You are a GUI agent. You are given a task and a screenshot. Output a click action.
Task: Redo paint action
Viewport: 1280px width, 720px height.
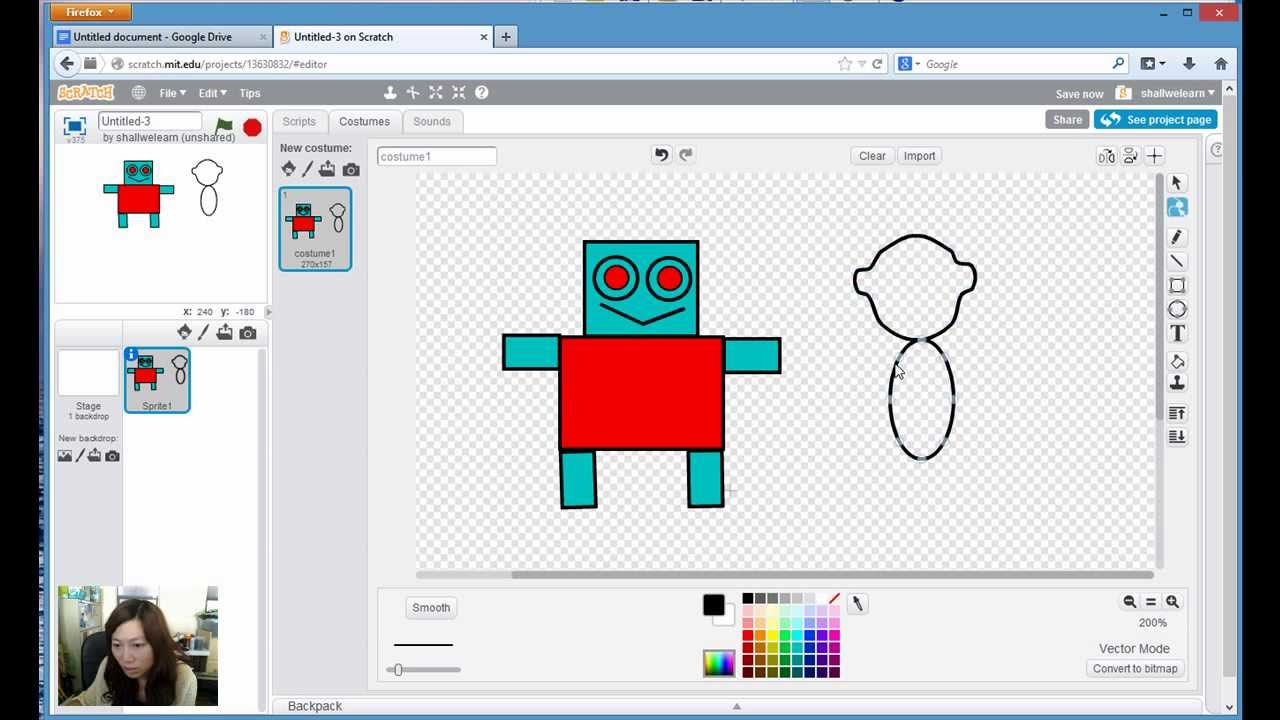(686, 155)
